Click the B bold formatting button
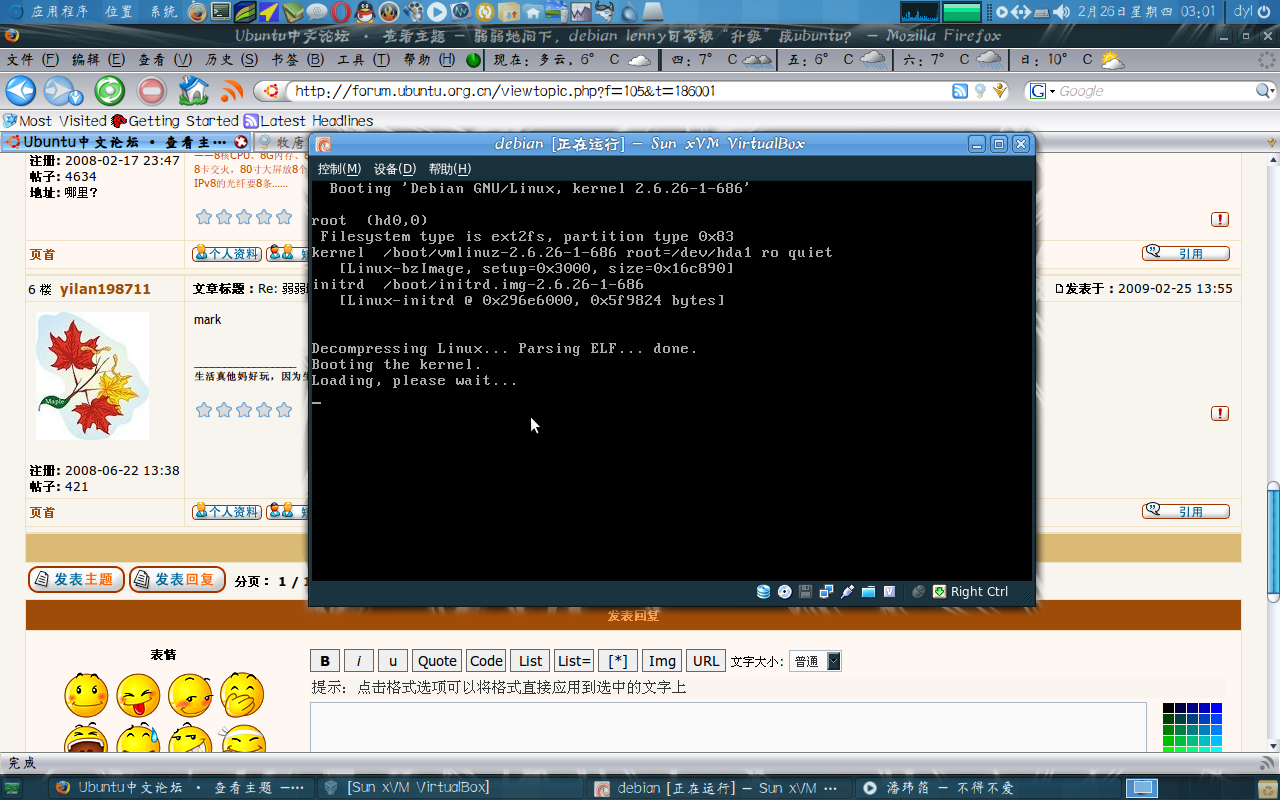 [x=324, y=661]
